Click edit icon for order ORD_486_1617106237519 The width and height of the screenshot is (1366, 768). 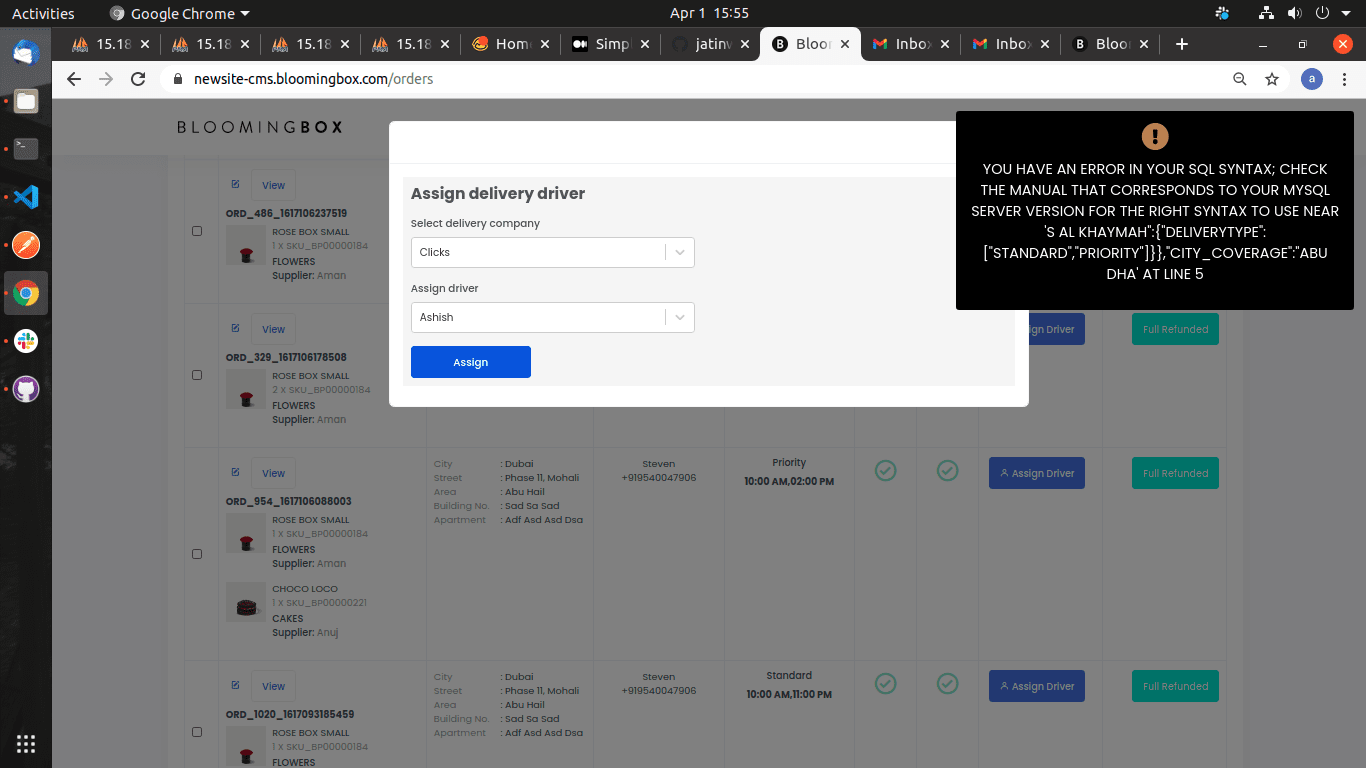tap(236, 184)
